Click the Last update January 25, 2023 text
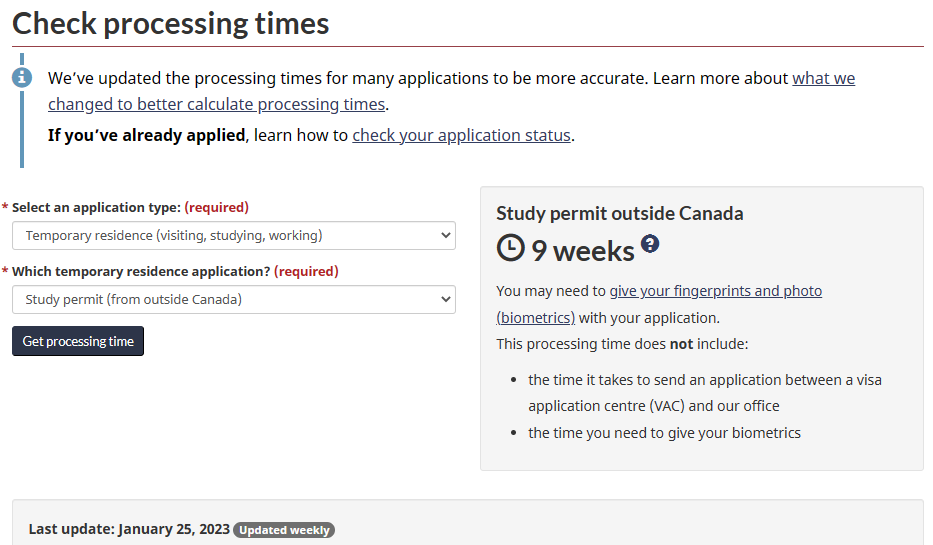The width and height of the screenshot is (933, 545). 129,529
